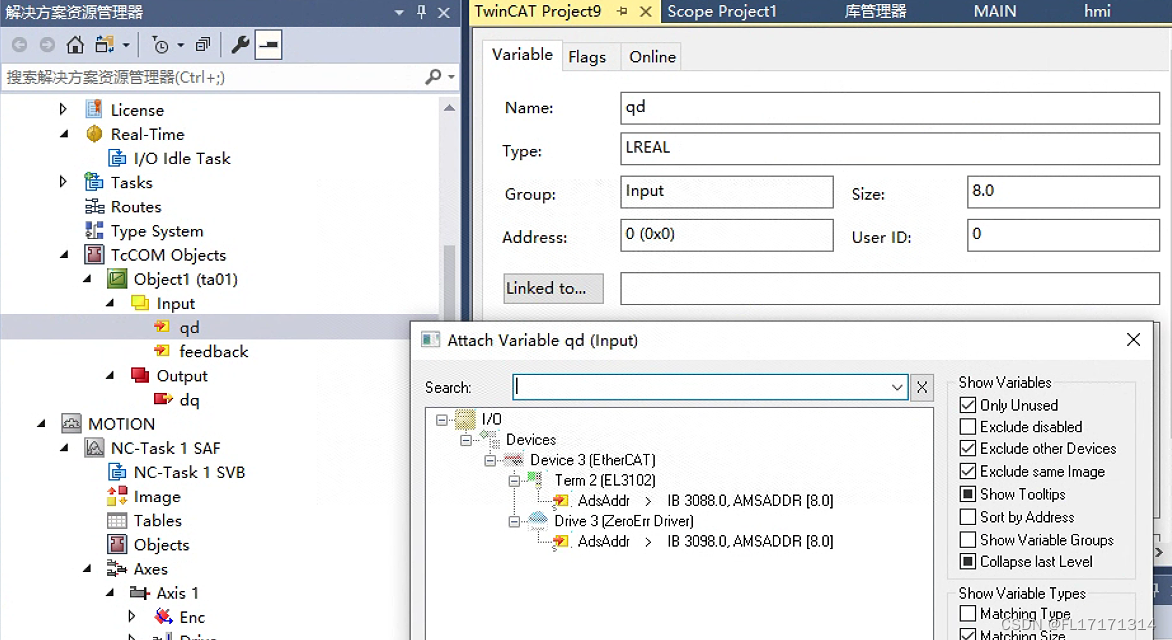1172x640 pixels.
Task: Click the Home icon in Solution Explorer toolbar
Action: point(75,45)
